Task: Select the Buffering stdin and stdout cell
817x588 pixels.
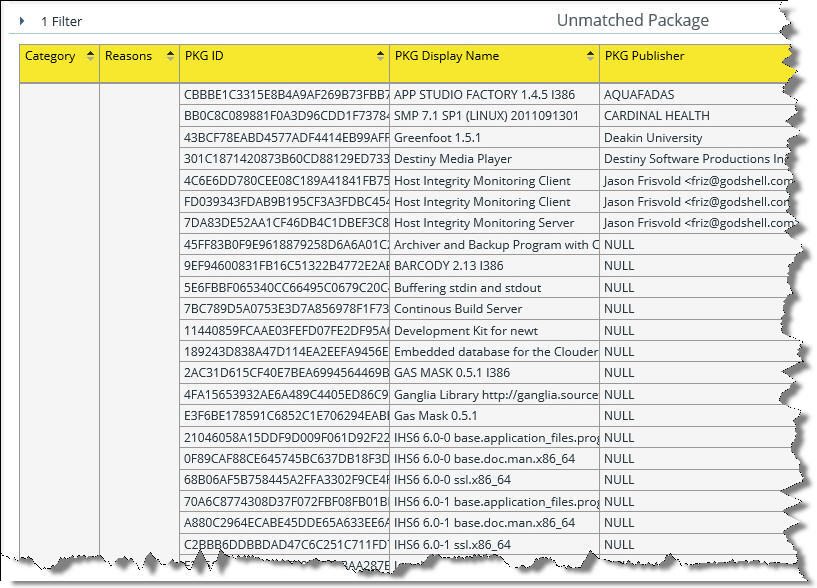Action: click(494, 288)
